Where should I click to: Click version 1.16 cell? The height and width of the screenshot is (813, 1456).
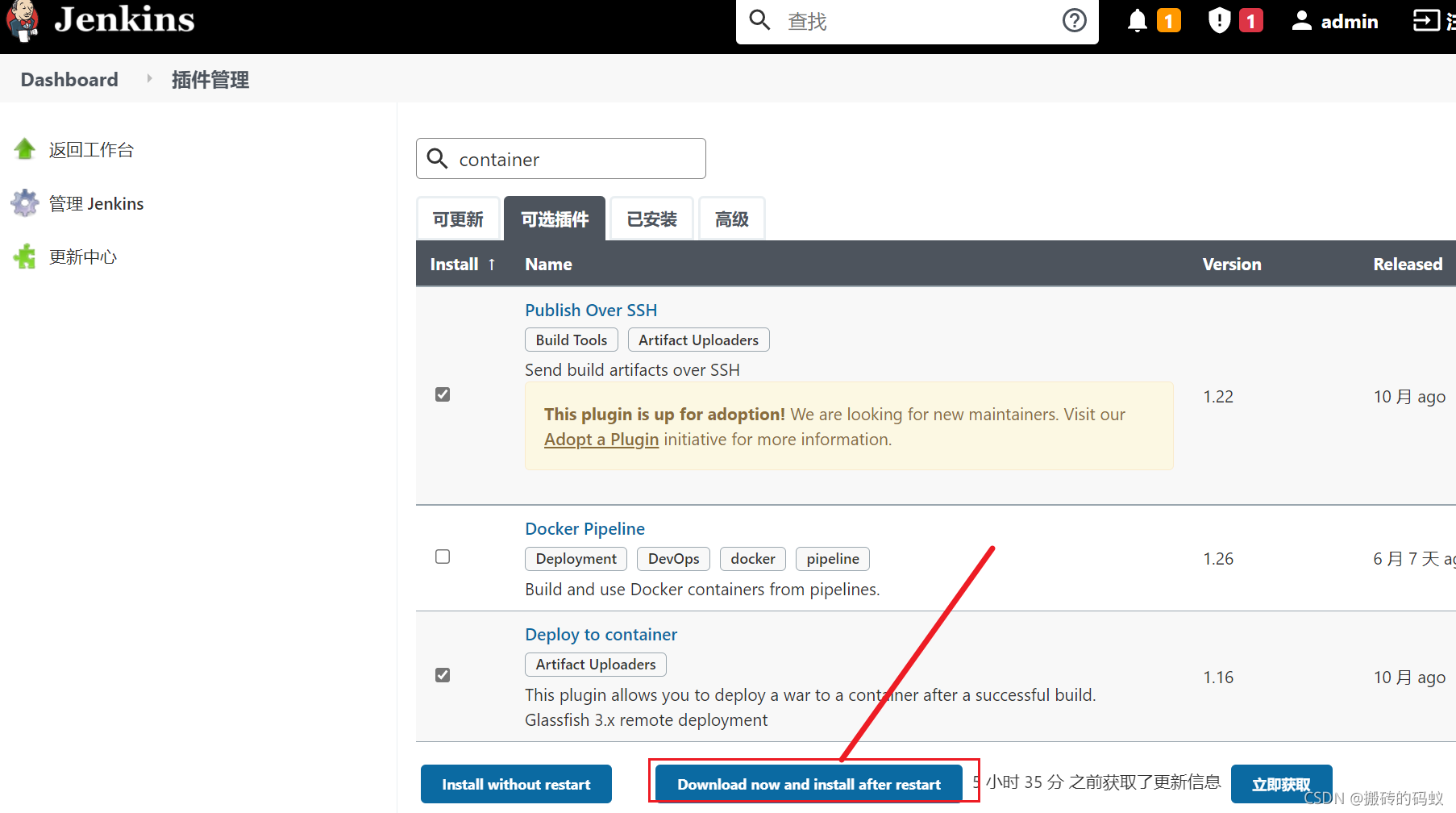pos(1218,677)
